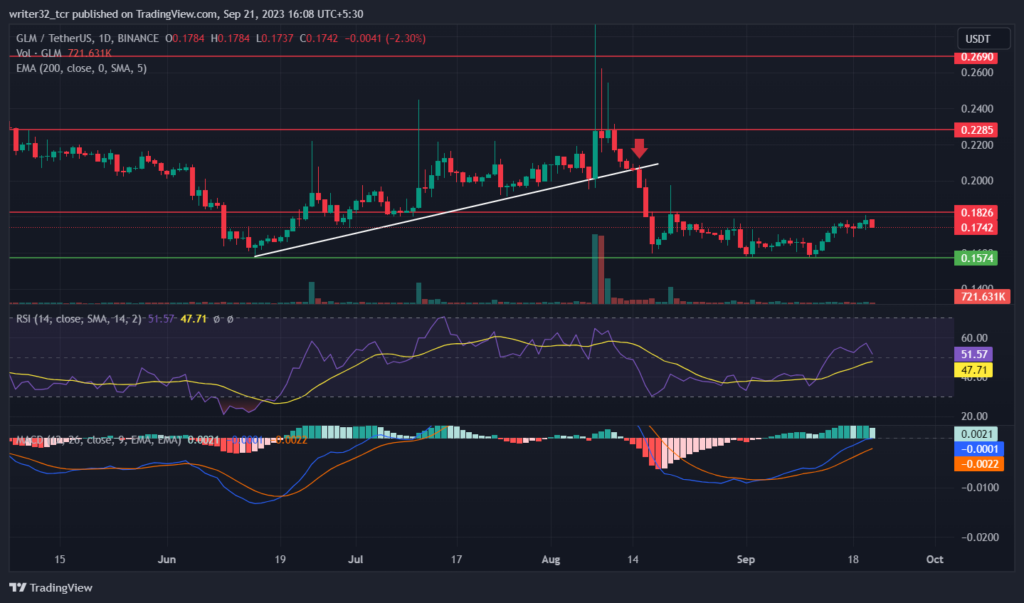Click the Jul date axis label

click(x=355, y=559)
